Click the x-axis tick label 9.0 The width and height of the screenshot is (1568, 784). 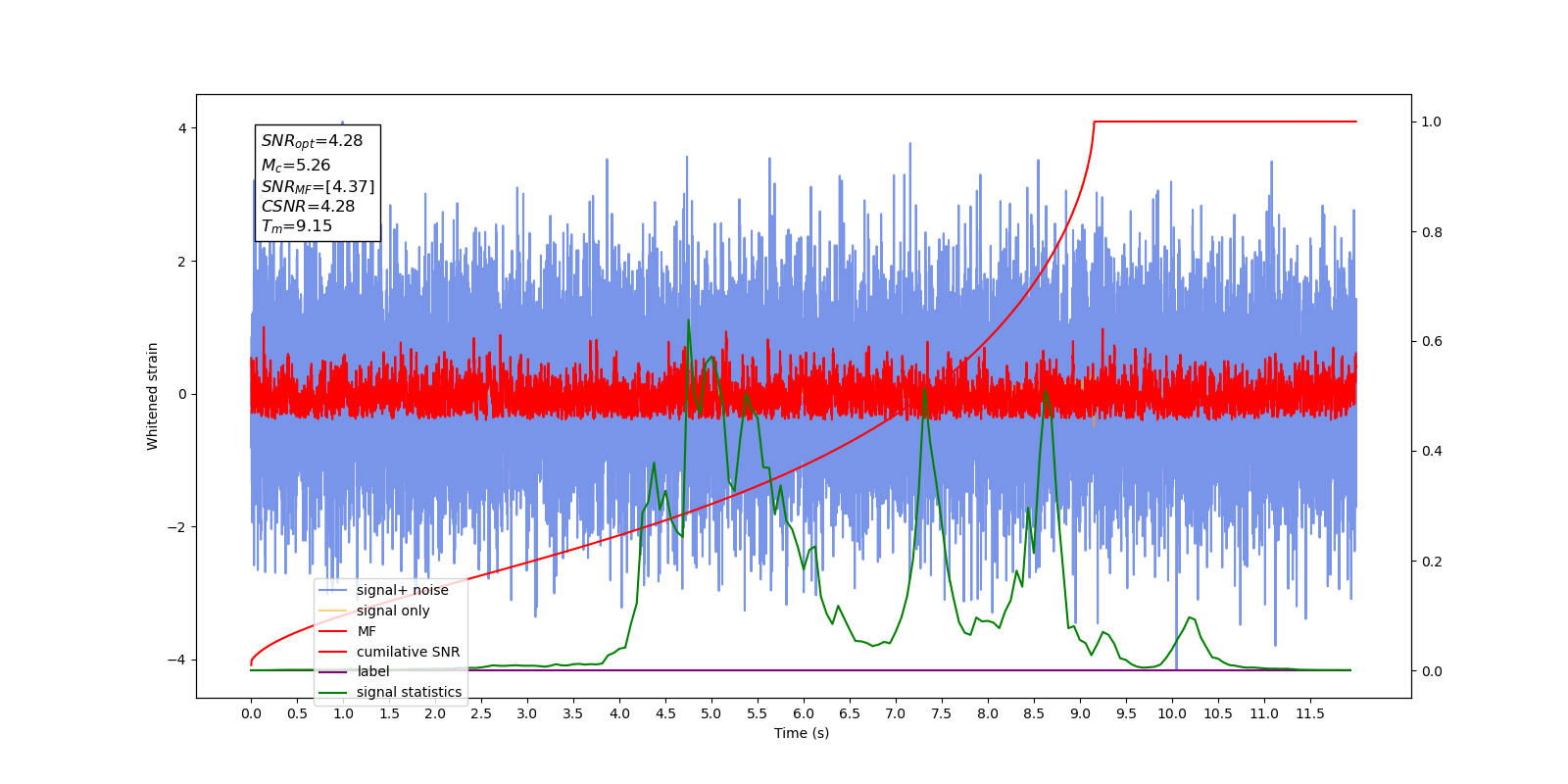click(x=1080, y=713)
